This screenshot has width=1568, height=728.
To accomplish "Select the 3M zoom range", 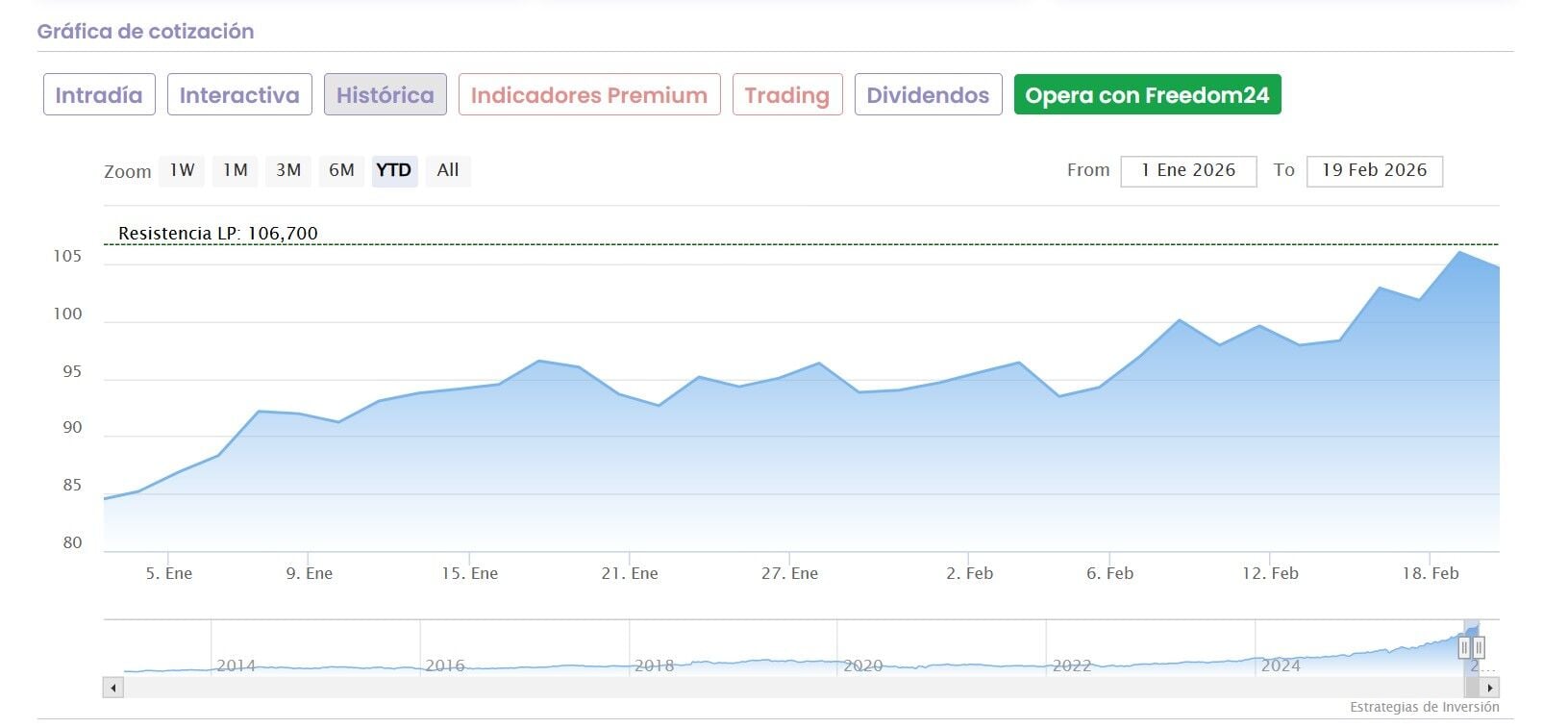I will pyautogui.click(x=288, y=170).
